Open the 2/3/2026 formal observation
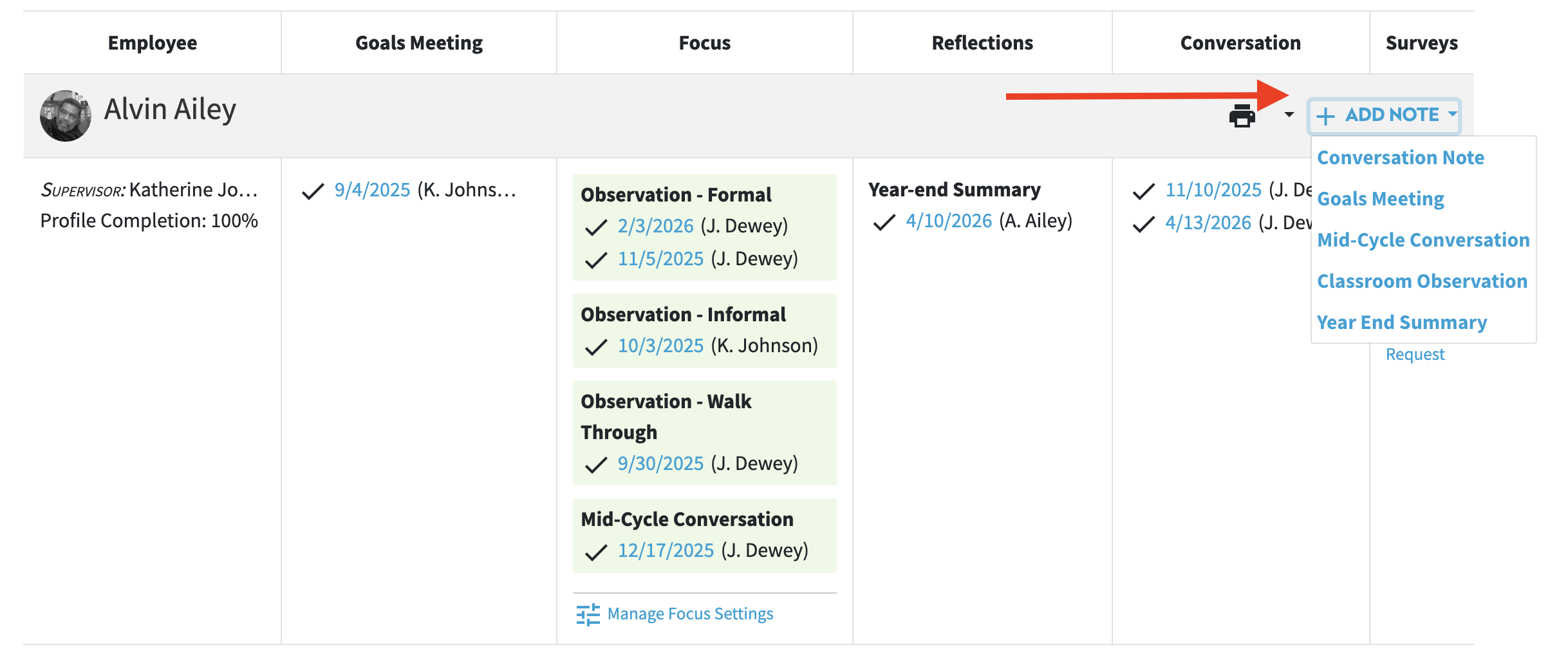This screenshot has height=658, width=1568. point(655,226)
